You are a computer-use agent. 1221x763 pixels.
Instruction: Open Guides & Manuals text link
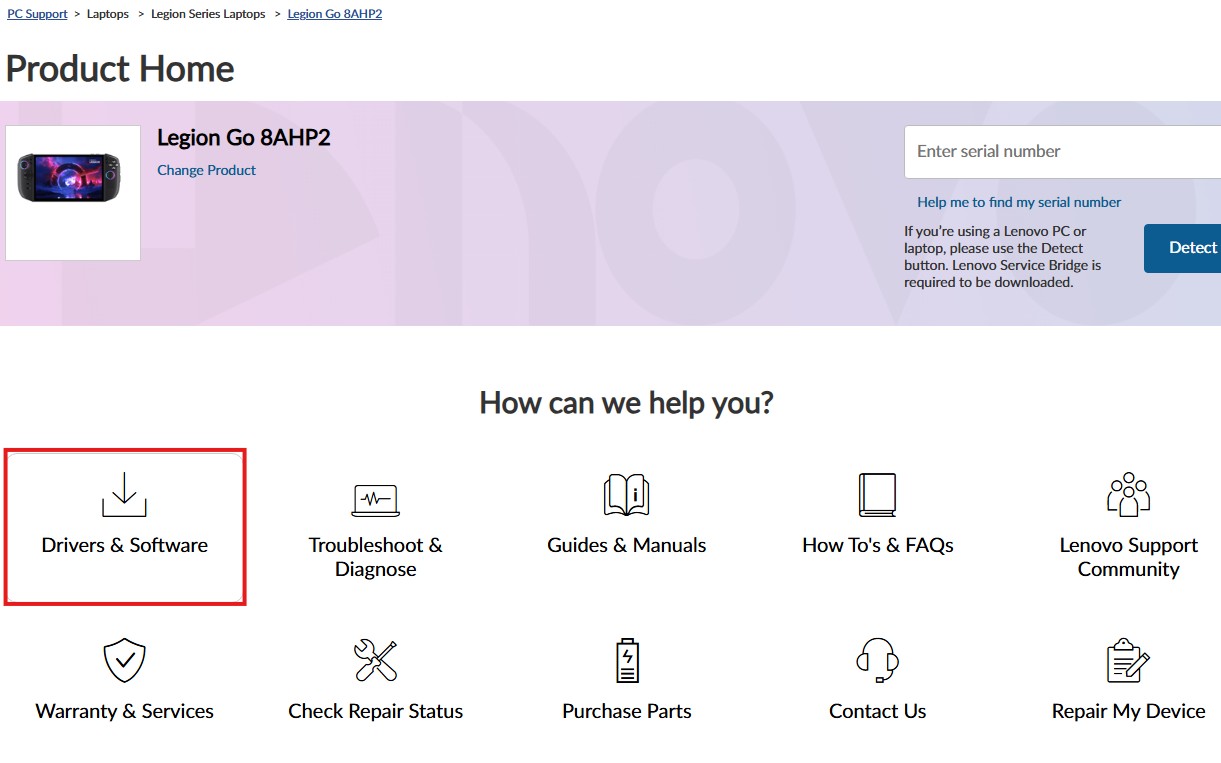tap(627, 545)
